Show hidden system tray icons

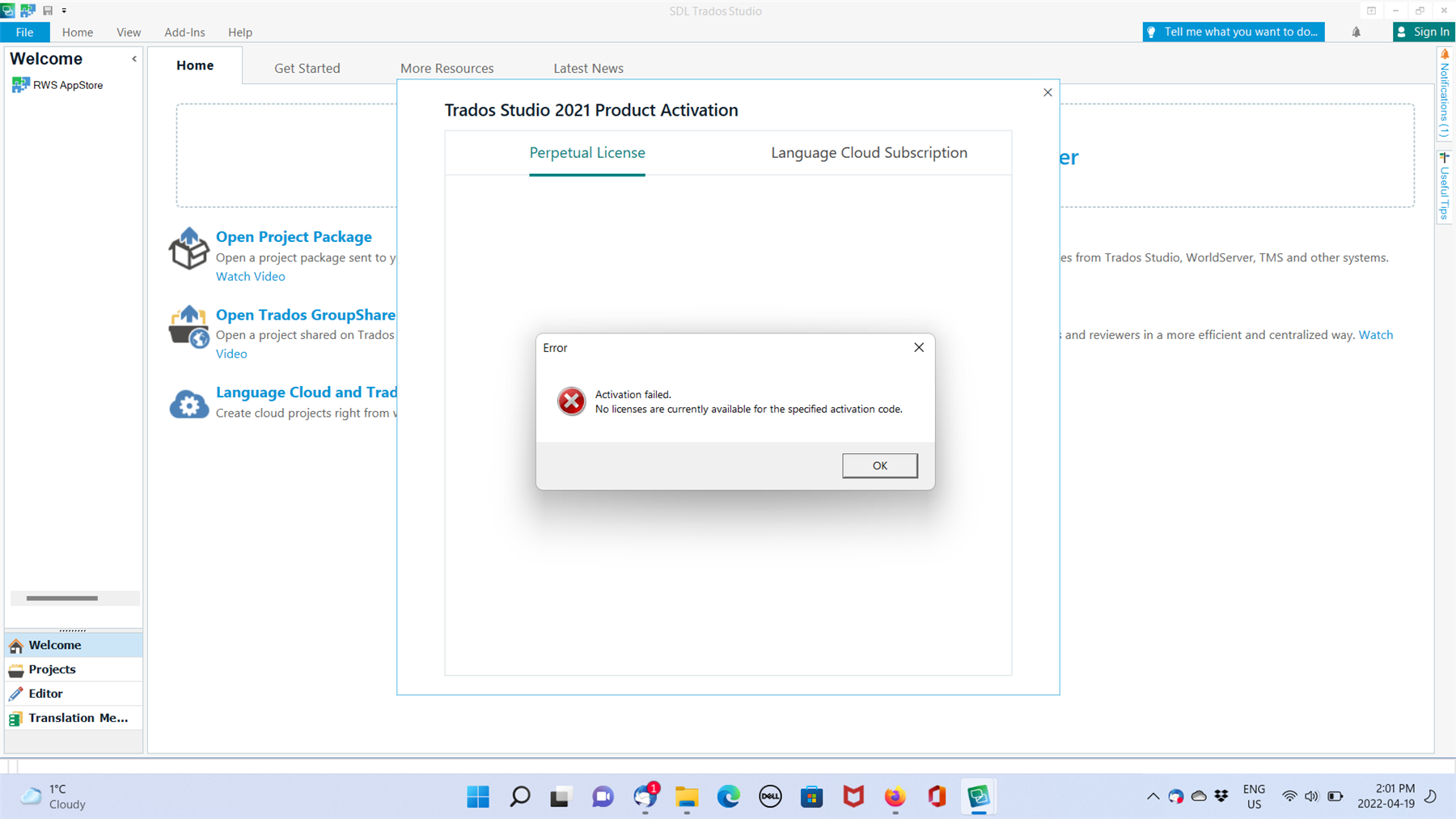(1153, 797)
